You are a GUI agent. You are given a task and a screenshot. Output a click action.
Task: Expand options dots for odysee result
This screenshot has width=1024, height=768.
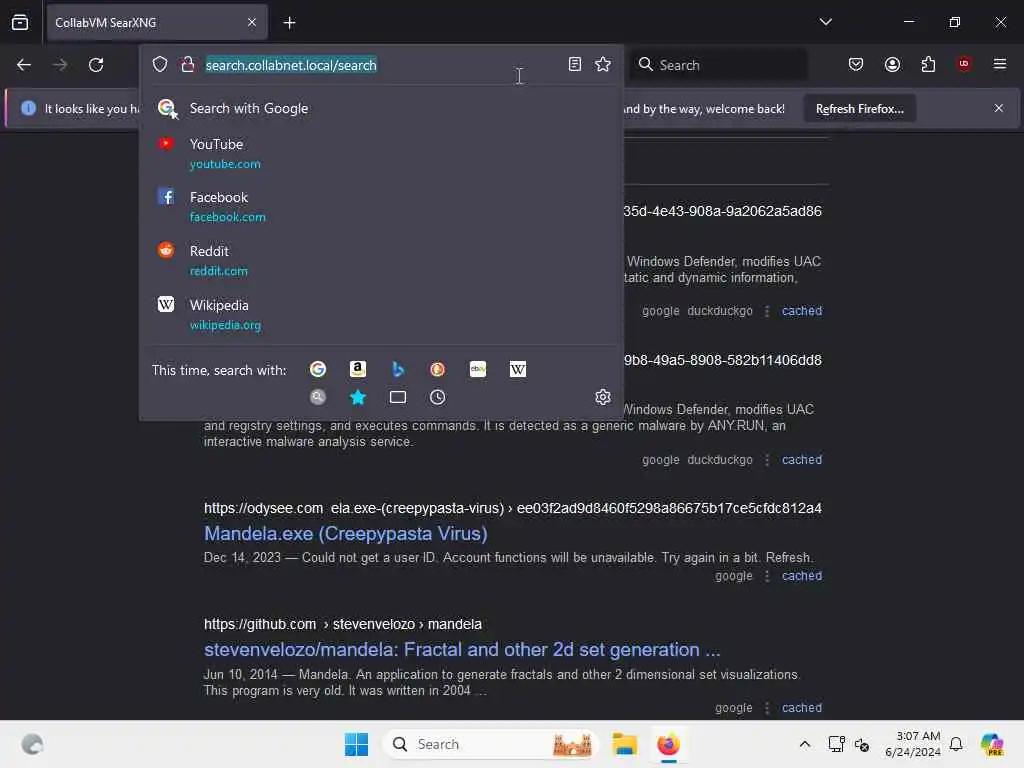(x=767, y=576)
